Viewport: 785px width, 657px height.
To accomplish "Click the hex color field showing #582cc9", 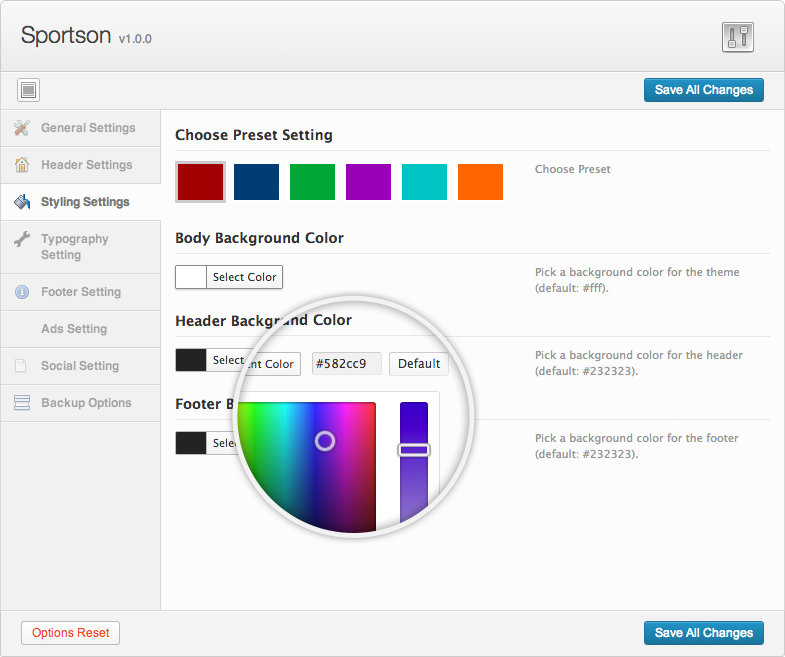I will coord(346,364).
